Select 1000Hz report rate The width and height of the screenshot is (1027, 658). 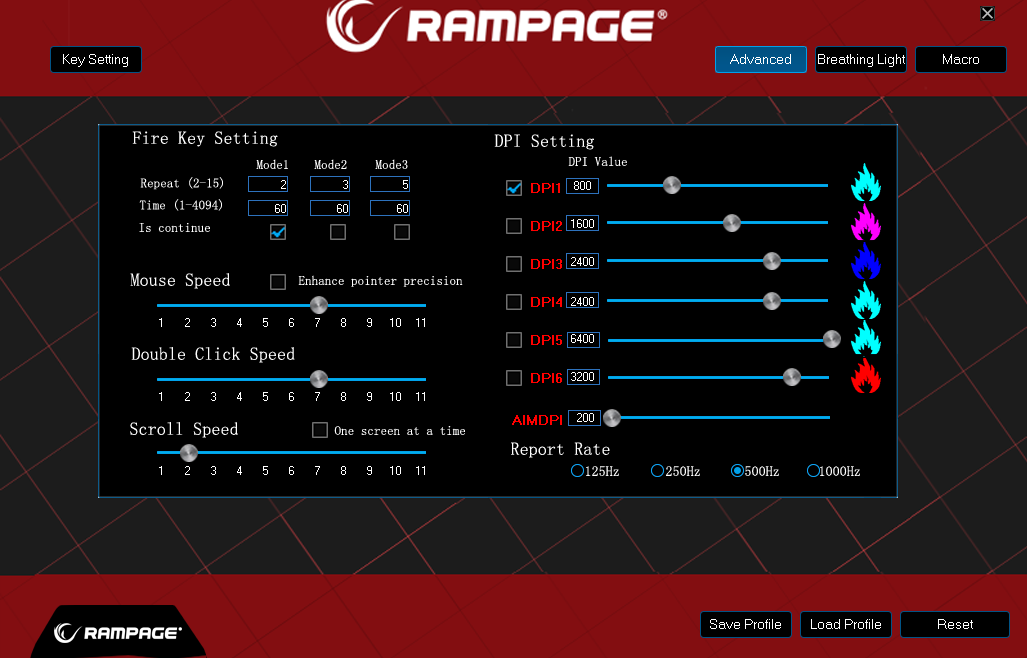[813, 471]
